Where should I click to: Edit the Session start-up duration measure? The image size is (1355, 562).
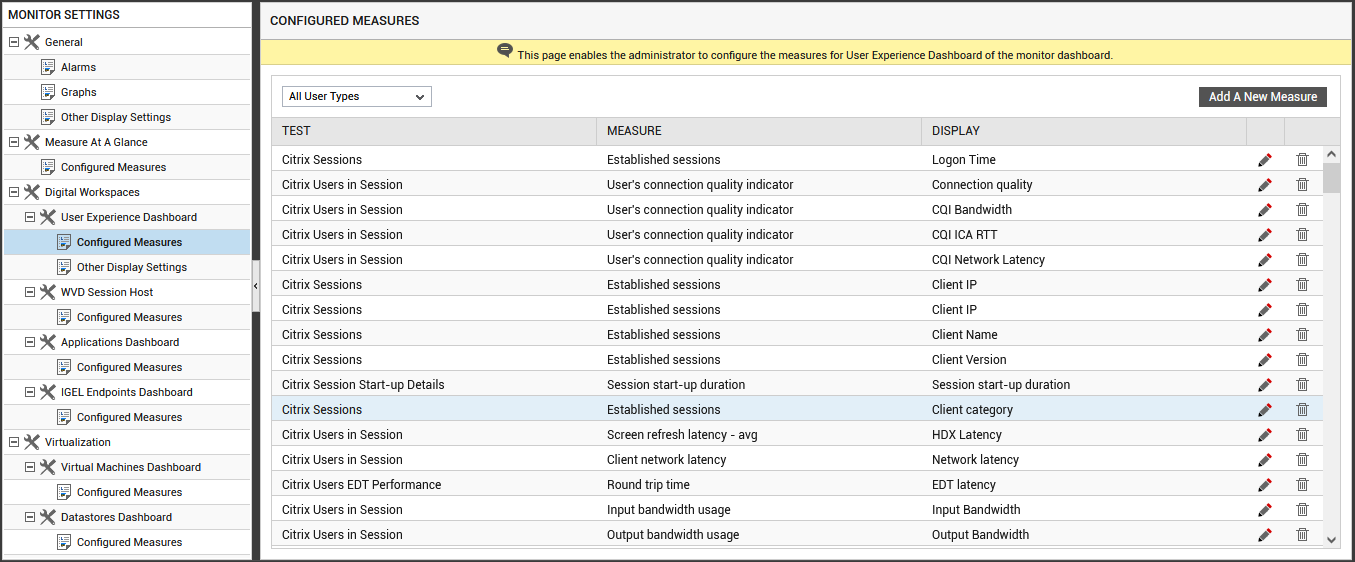[1265, 384]
